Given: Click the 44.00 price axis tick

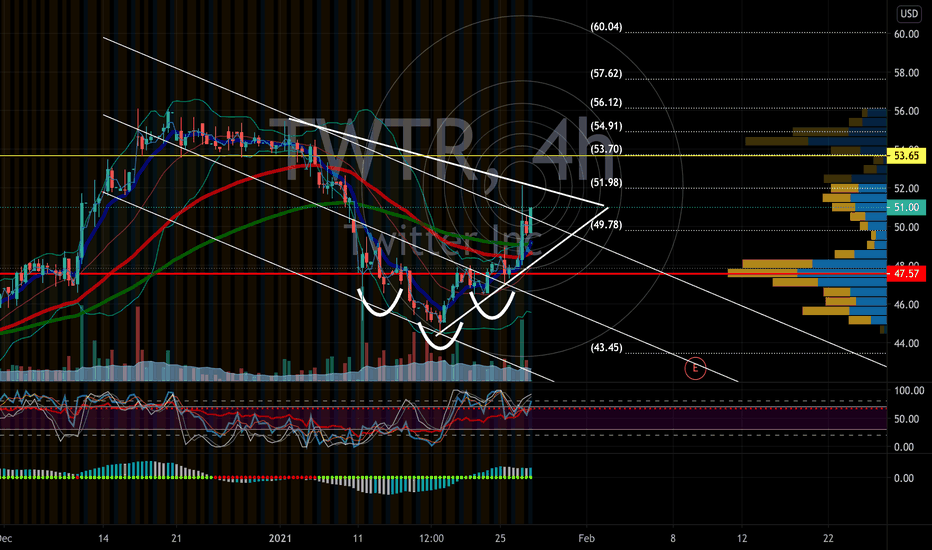Looking at the screenshot, I should [906, 344].
